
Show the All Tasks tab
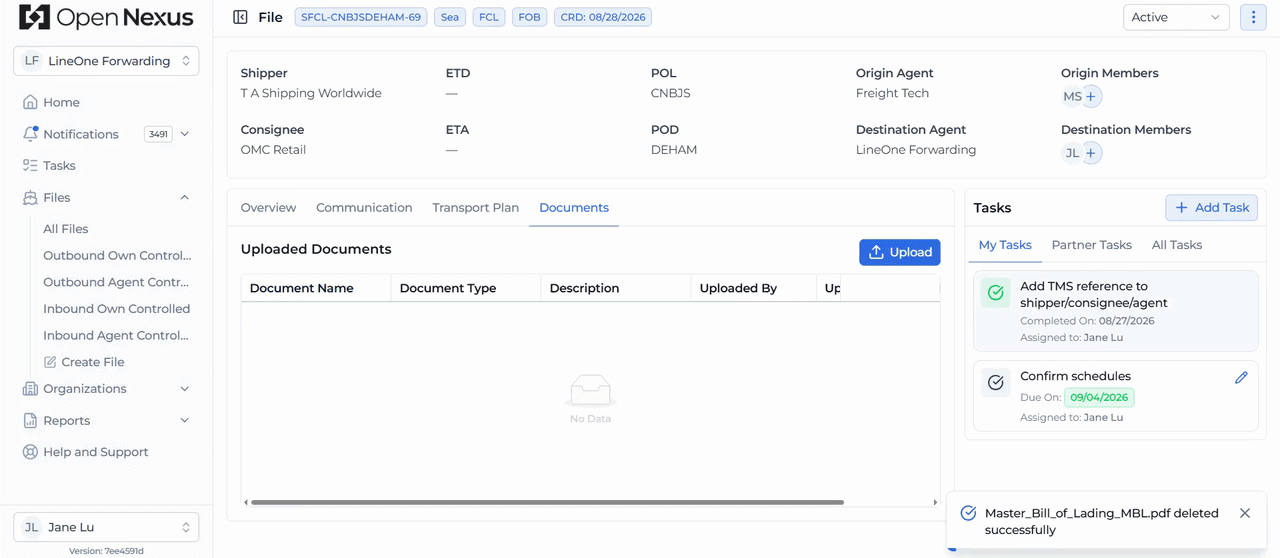coord(1177,245)
